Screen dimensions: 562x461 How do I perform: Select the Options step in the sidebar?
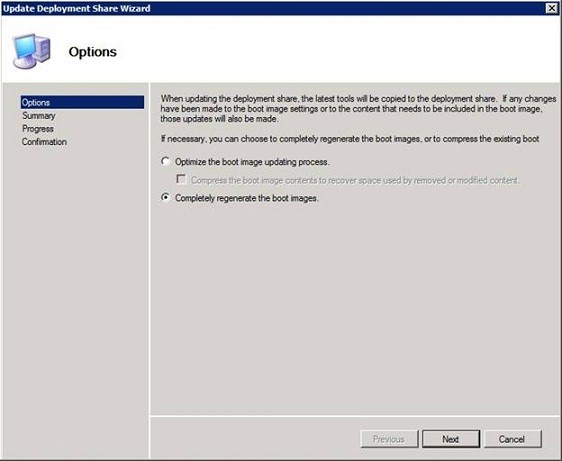pos(82,102)
